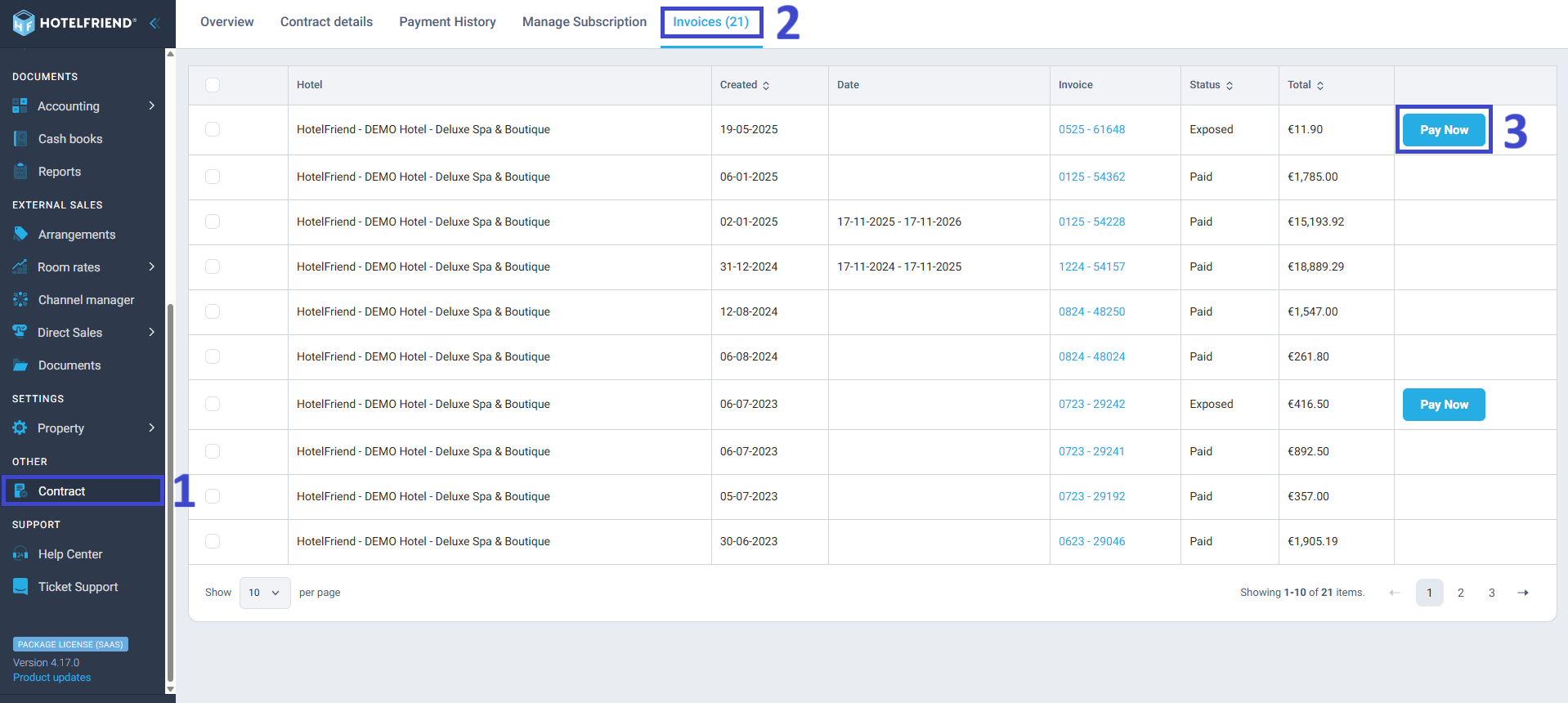Open Contract in the sidebar menu
Viewport: 1568px width, 703px height.
[83, 490]
